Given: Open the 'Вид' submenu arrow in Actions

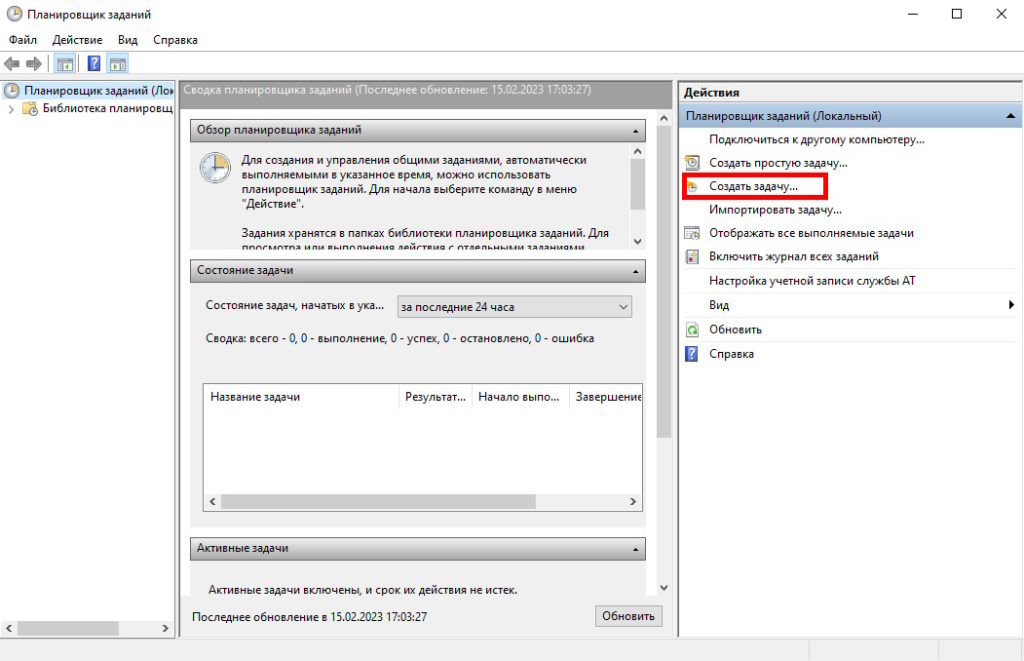Looking at the screenshot, I should 1011,305.
